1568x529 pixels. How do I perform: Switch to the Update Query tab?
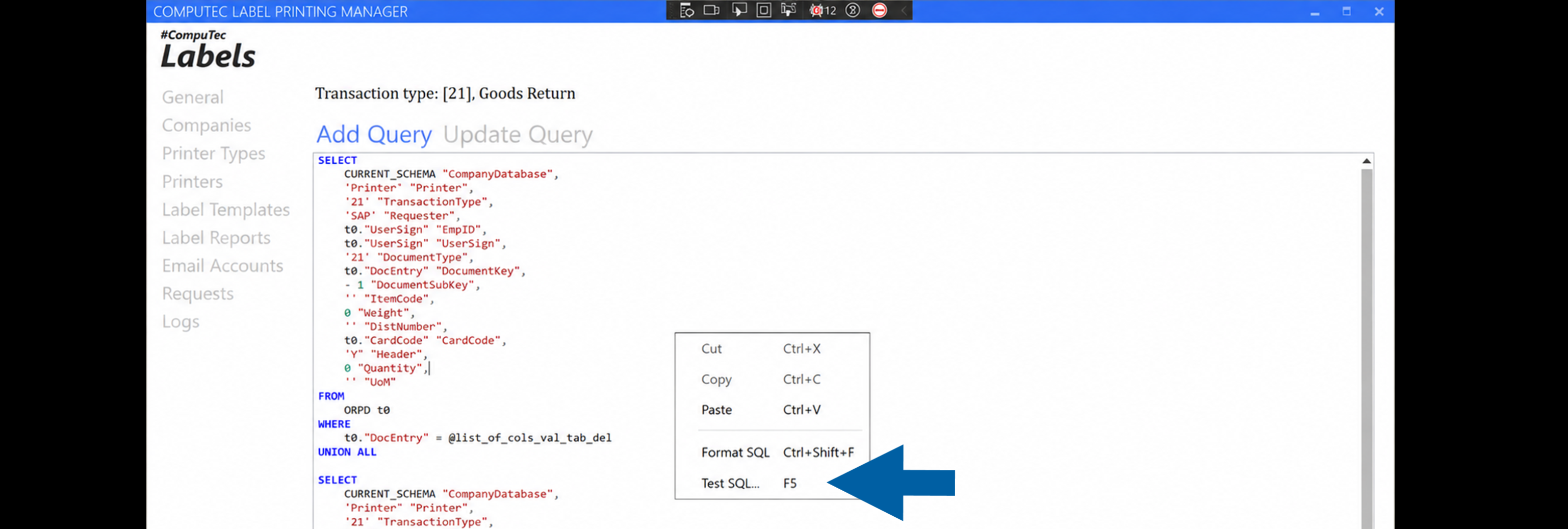(x=518, y=134)
